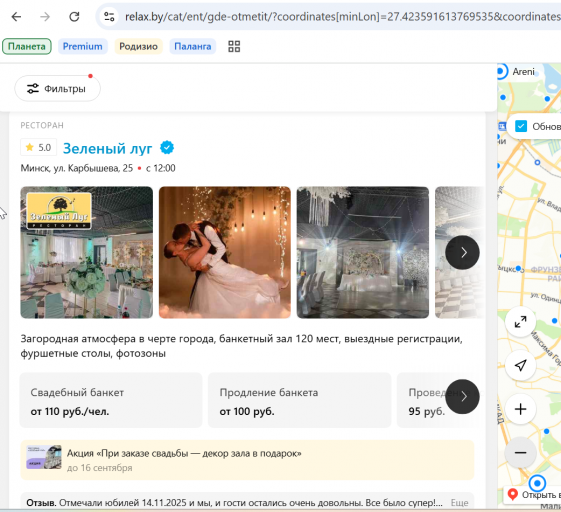The height and width of the screenshot is (512, 561).
Task: Open the grid of all categories icon
Action: [x=234, y=47]
